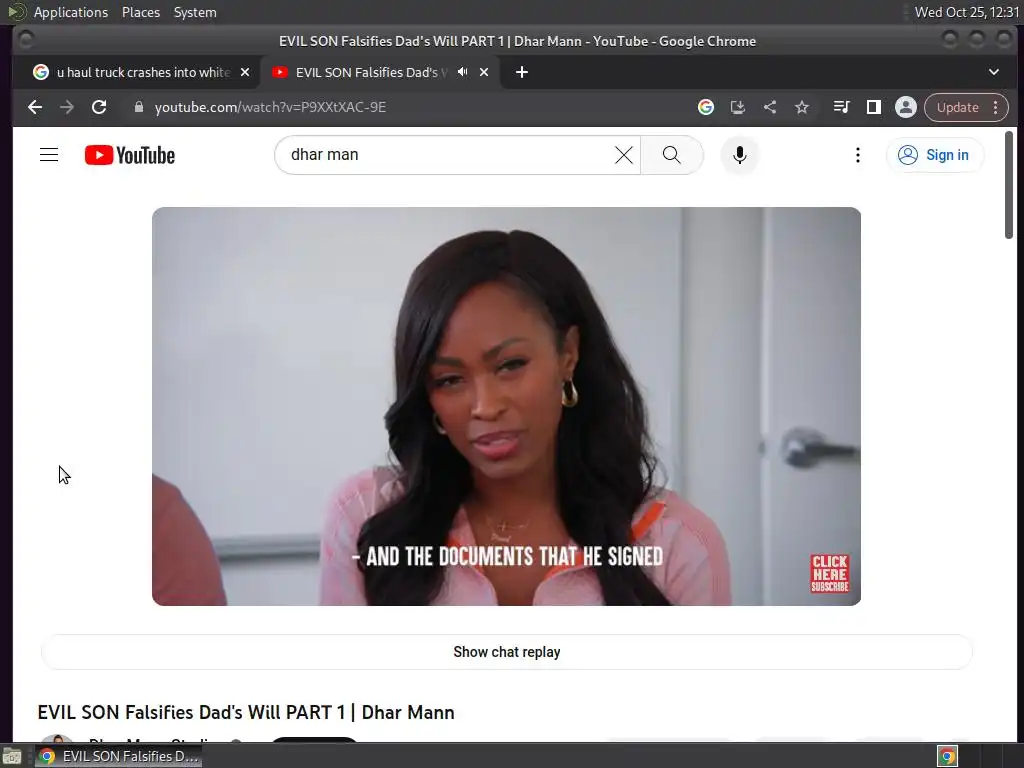Pause the video by clicking player
The width and height of the screenshot is (1024, 768).
click(x=506, y=406)
